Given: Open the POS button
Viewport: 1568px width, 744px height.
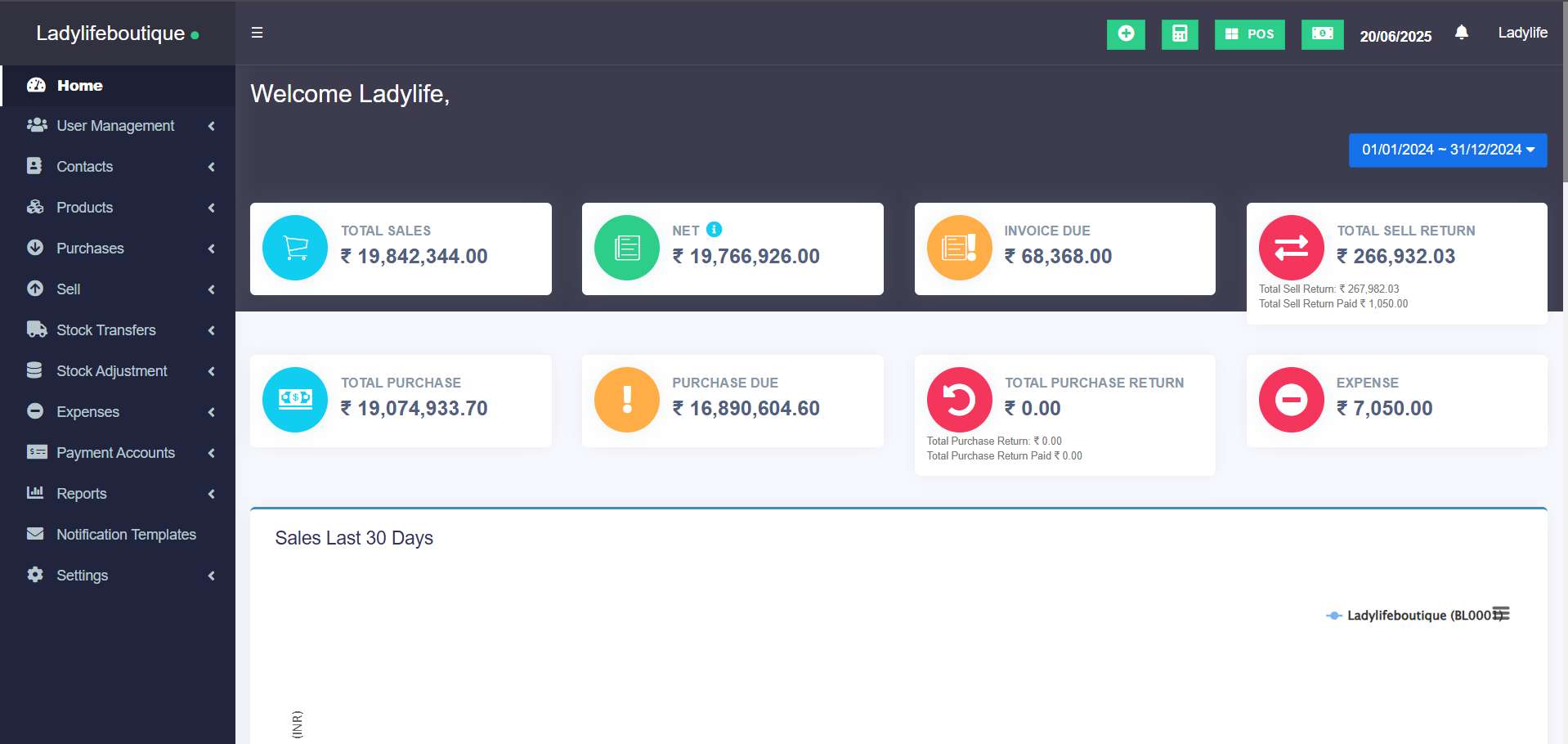Looking at the screenshot, I should (1249, 34).
